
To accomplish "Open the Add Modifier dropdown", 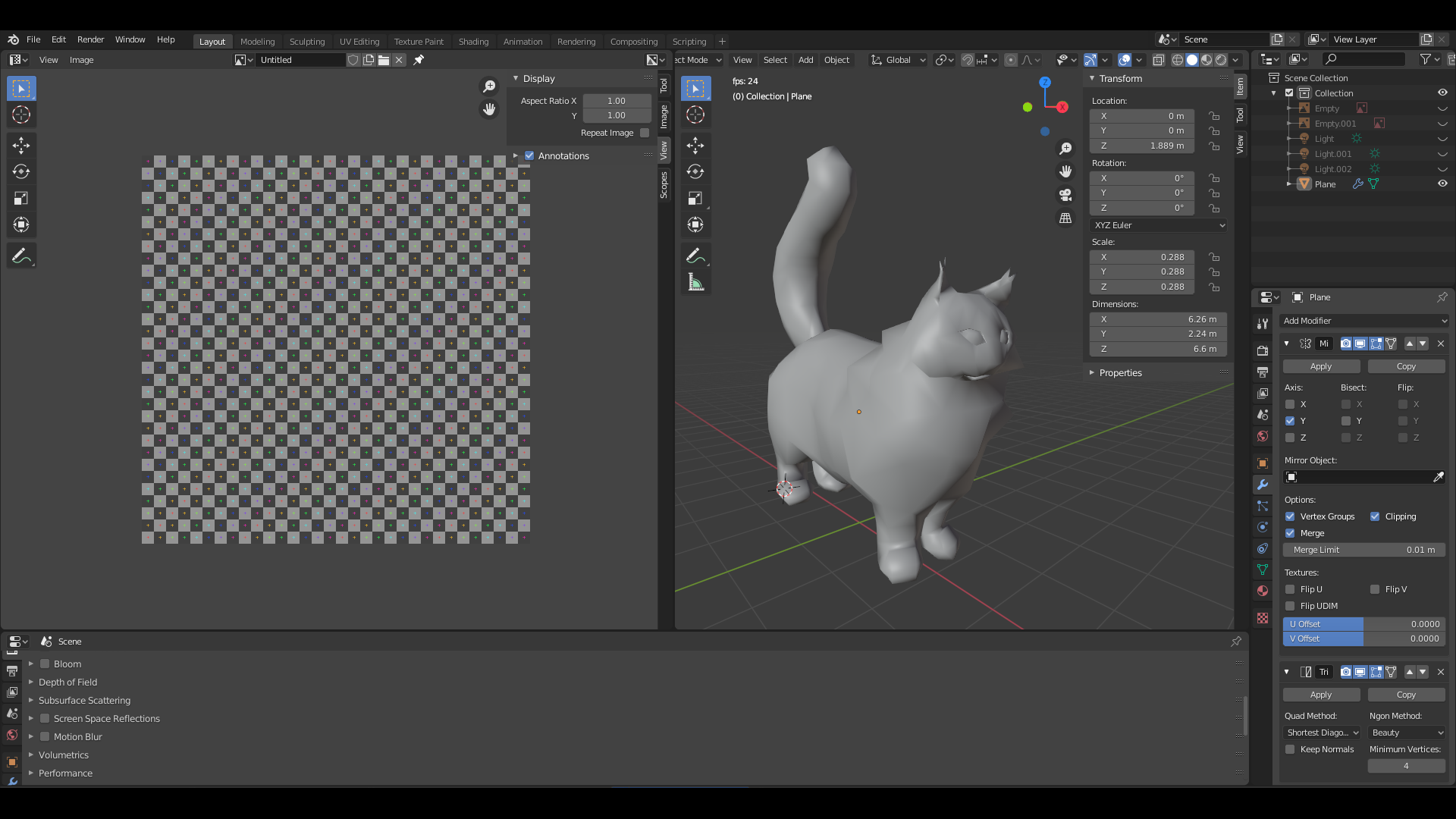I will (x=1364, y=321).
